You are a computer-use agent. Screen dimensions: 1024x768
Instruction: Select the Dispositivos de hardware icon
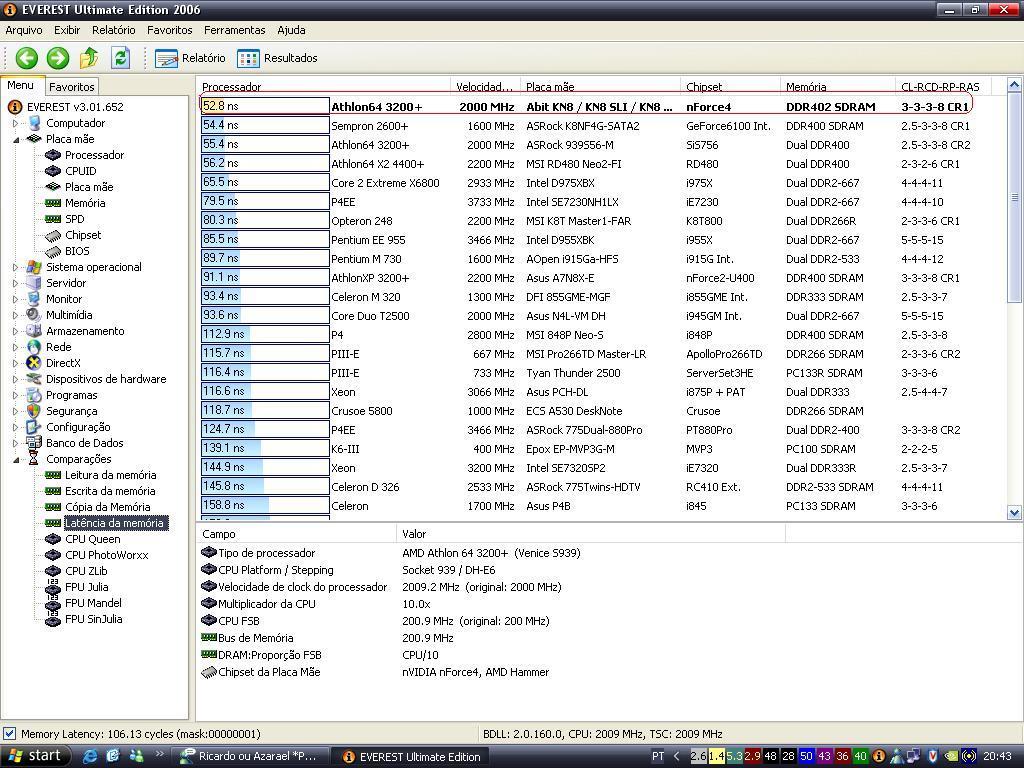click(34, 379)
